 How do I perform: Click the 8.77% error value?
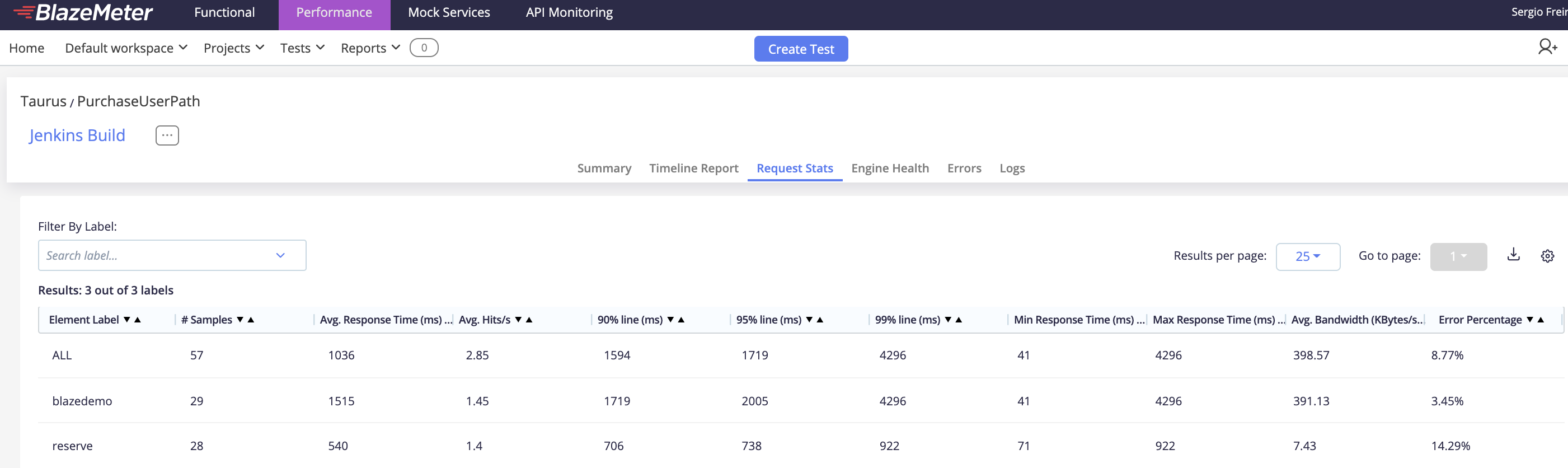point(1447,355)
